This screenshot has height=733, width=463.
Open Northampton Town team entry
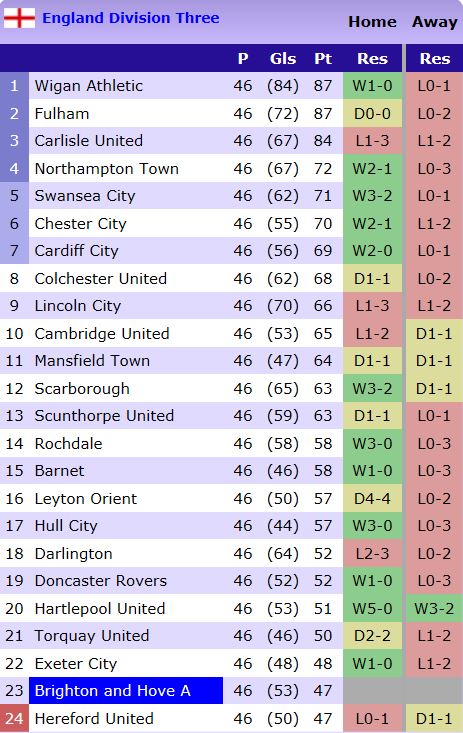coord(107,168)
